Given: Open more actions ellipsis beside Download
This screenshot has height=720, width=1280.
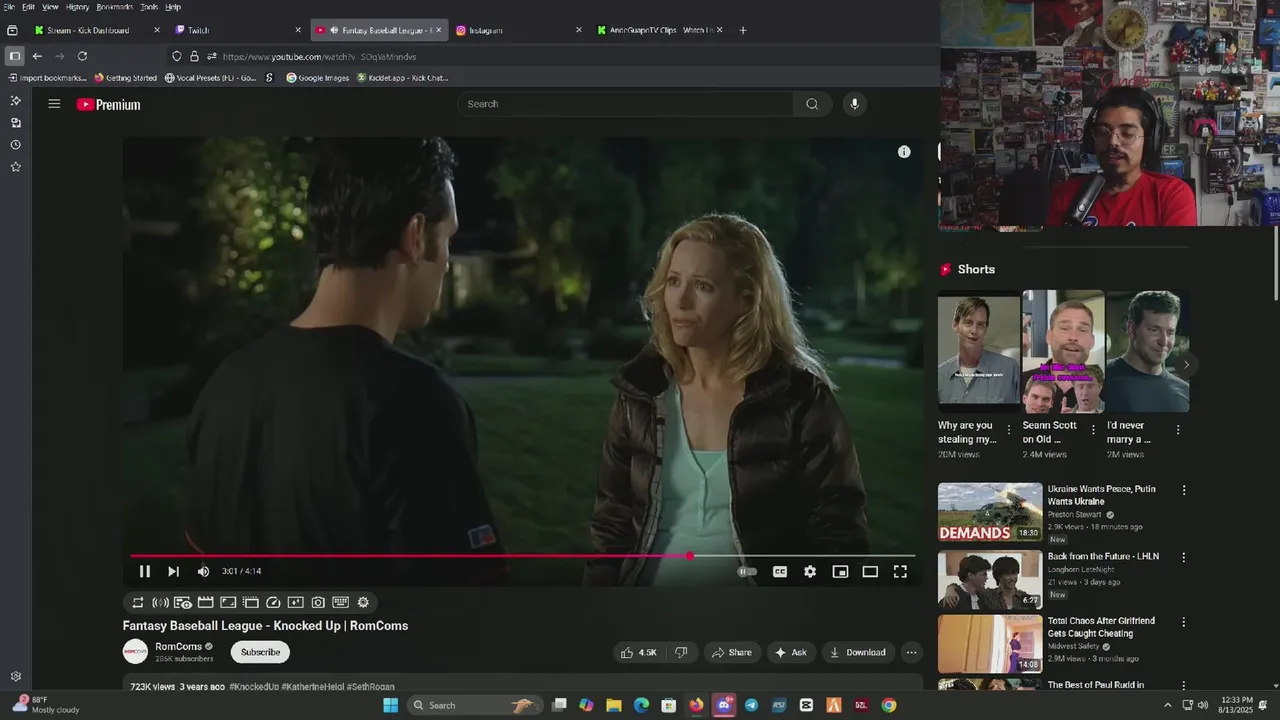Looking at the screenshot, I should click(x=911, y=652).
